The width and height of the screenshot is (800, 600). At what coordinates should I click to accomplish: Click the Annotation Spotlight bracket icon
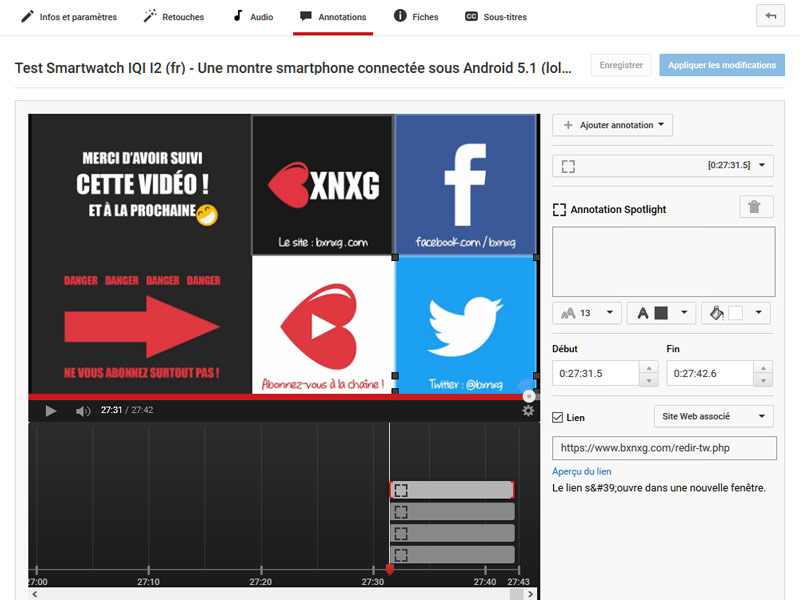click(559, 210)
